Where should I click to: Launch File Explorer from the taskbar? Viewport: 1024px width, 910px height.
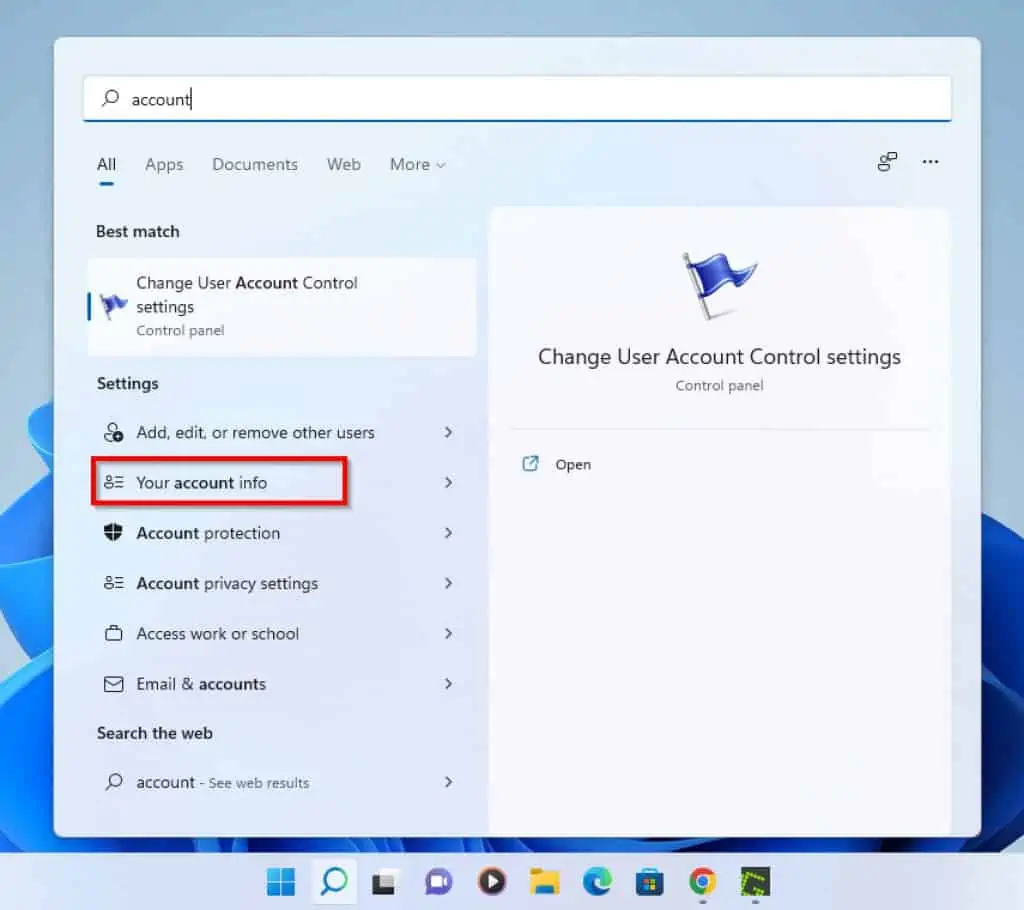coord(544,881)
